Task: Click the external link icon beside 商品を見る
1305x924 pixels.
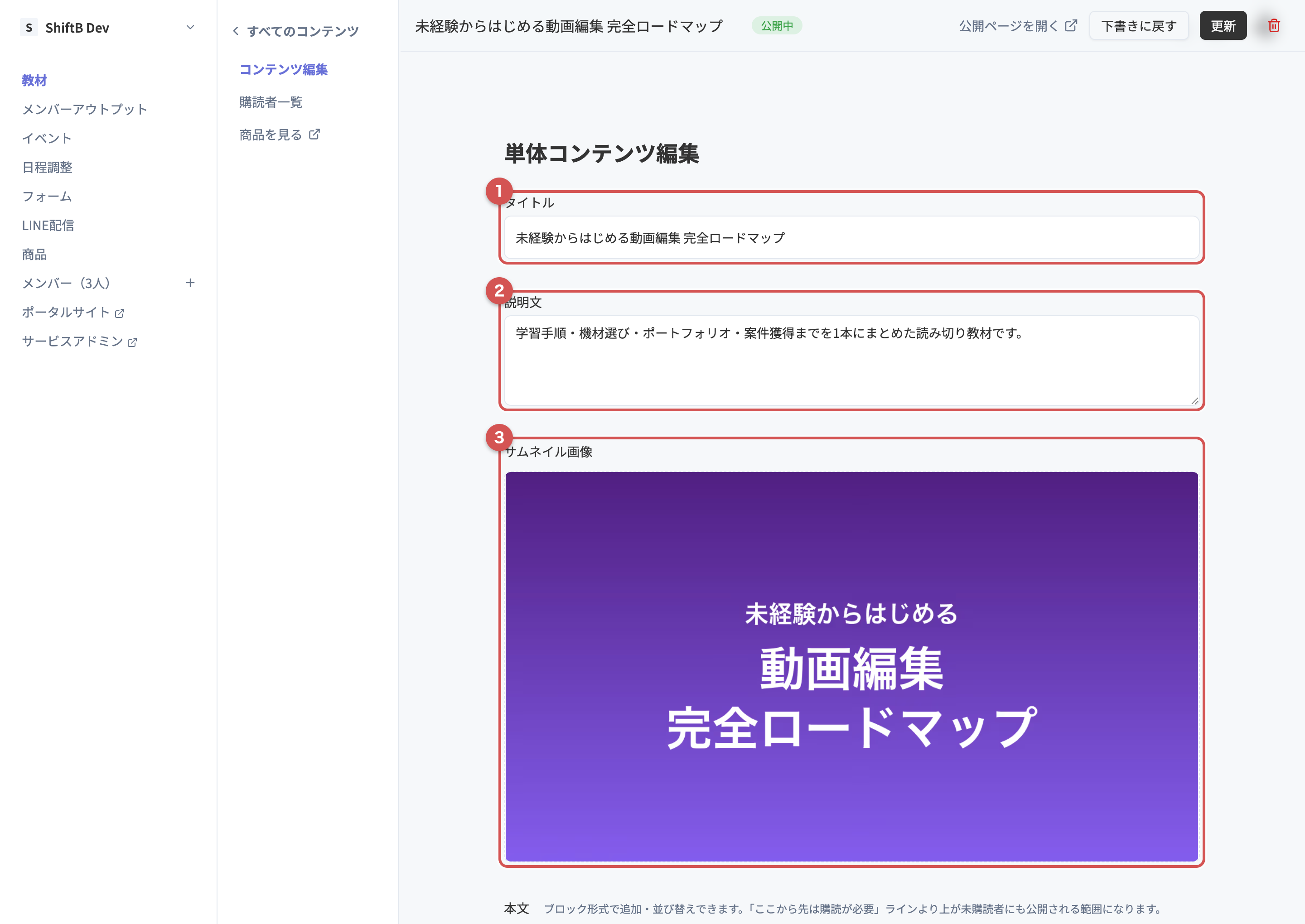Action: tap(314, 134)
